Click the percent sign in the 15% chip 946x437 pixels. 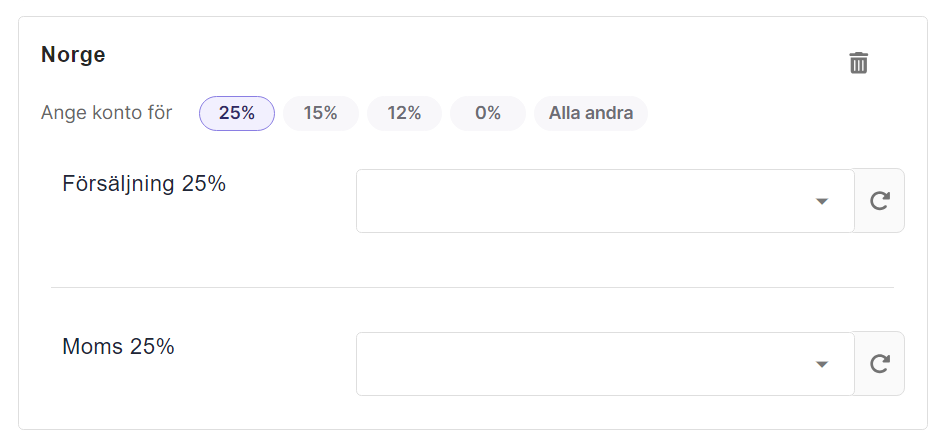pyautogui.click(x=331, y=113)
